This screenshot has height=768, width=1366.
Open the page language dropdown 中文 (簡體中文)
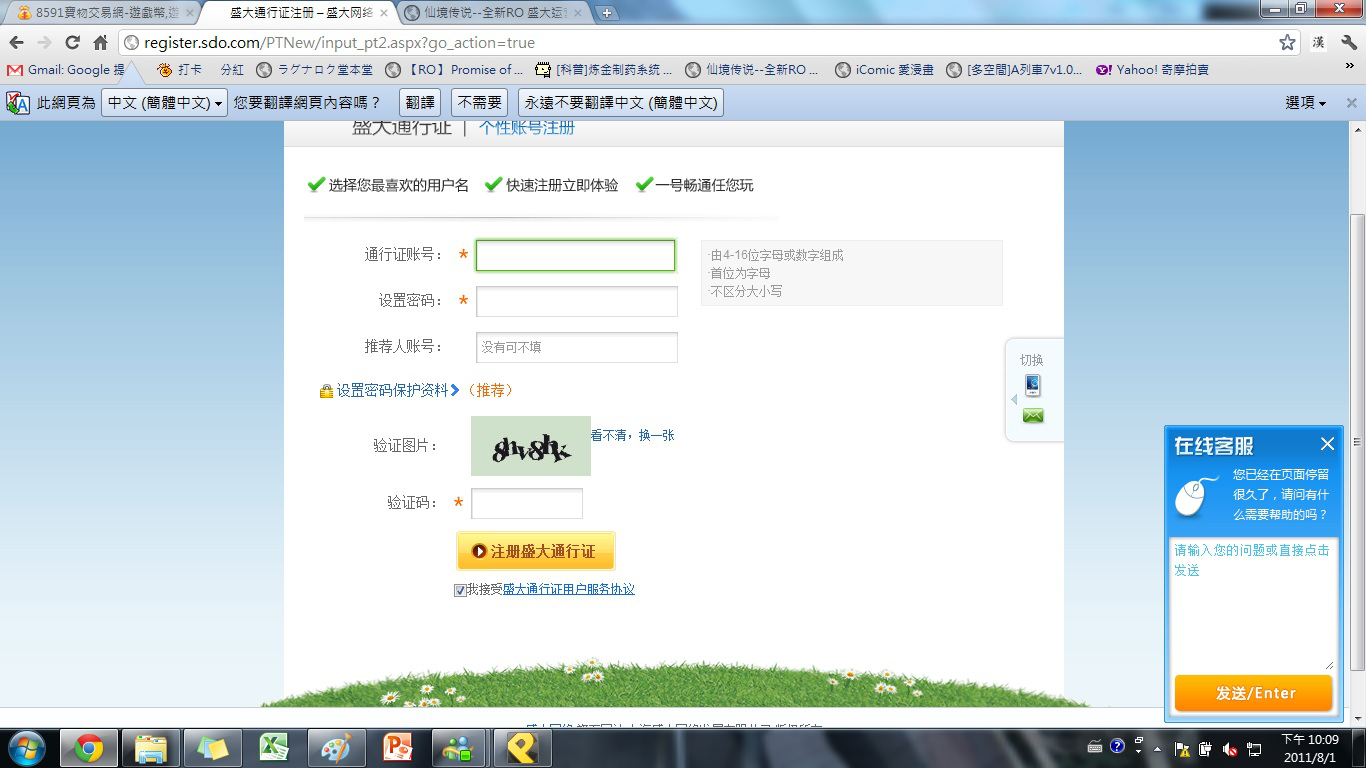pos(164,103)
